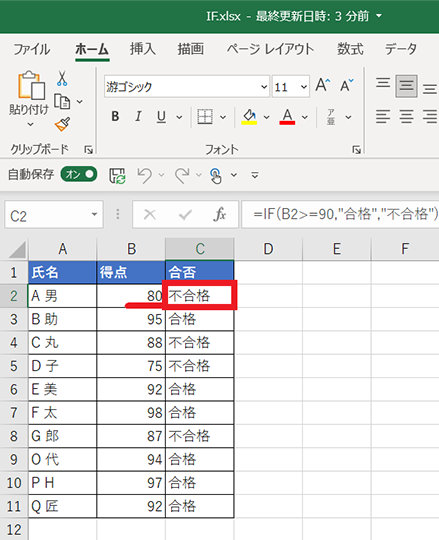Select the Format Painter brush

(x=62, y=124)
